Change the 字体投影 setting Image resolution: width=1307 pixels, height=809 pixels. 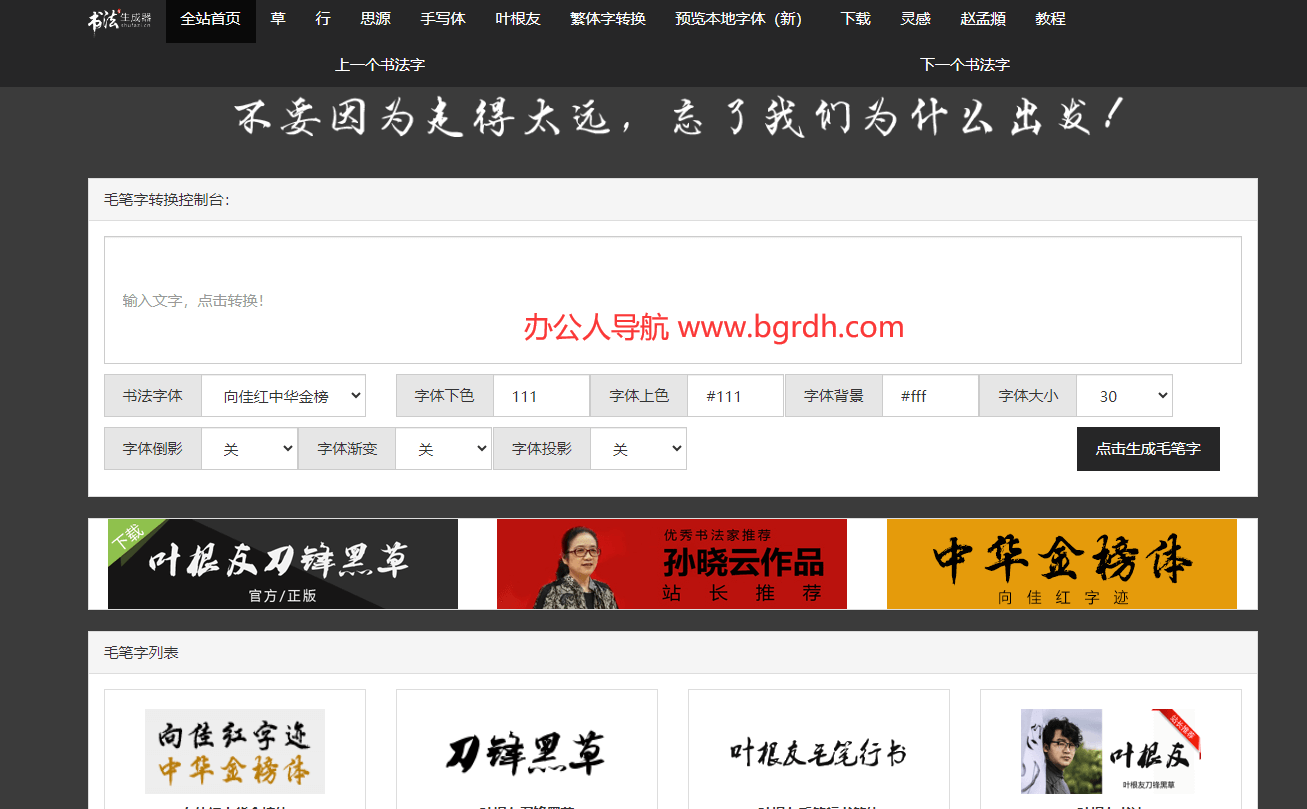638,448
